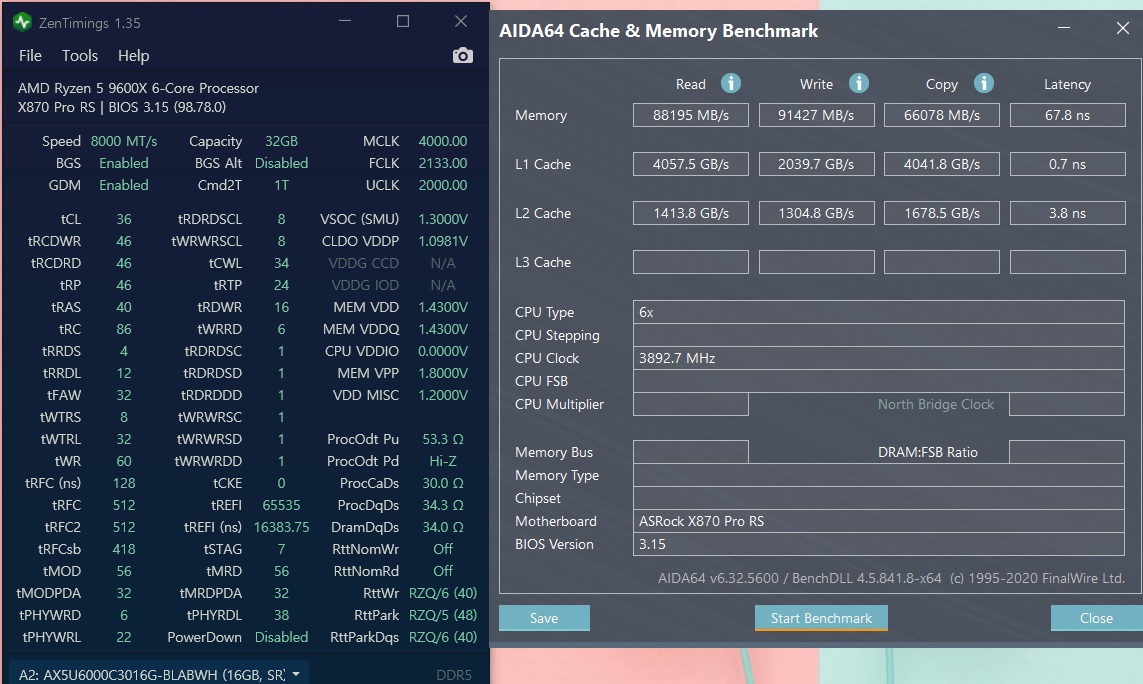The image size is (1143, 684).
Task: Open the Tools menu
Action: (x=79, y=56)
